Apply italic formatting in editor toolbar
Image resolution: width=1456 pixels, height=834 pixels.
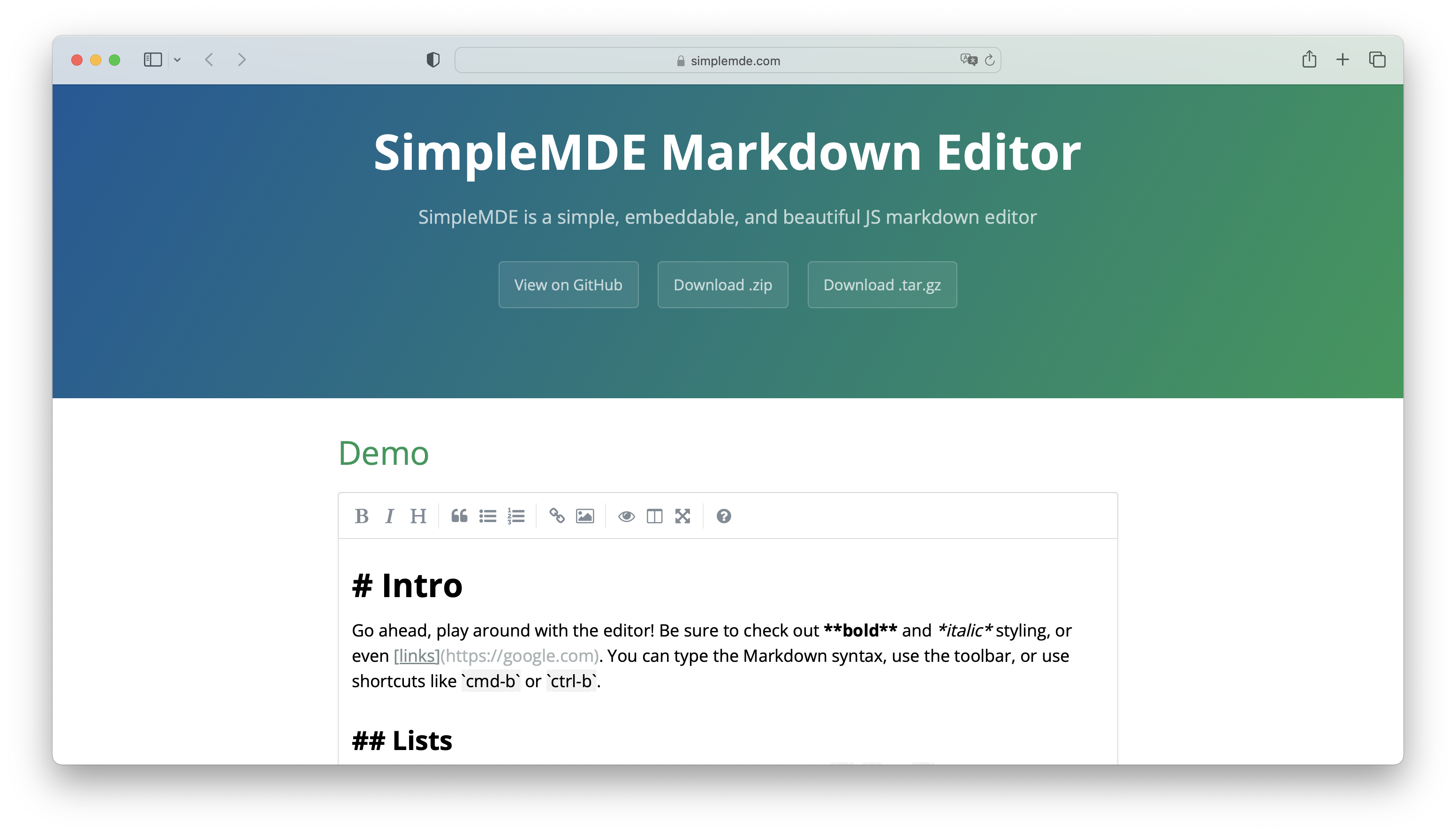[389, 516]
